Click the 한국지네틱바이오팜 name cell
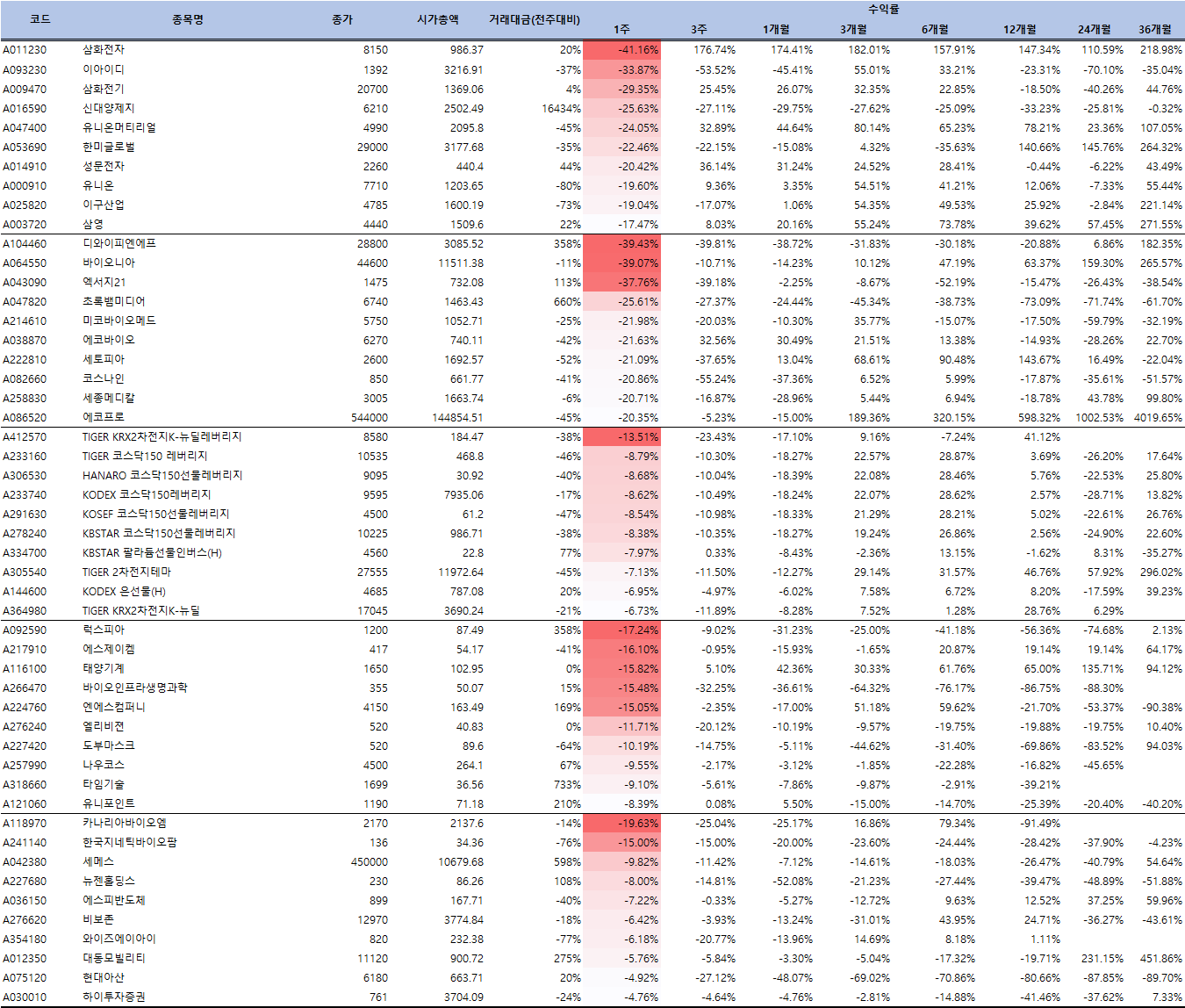1185x1008 pixels. coord(130,842)
